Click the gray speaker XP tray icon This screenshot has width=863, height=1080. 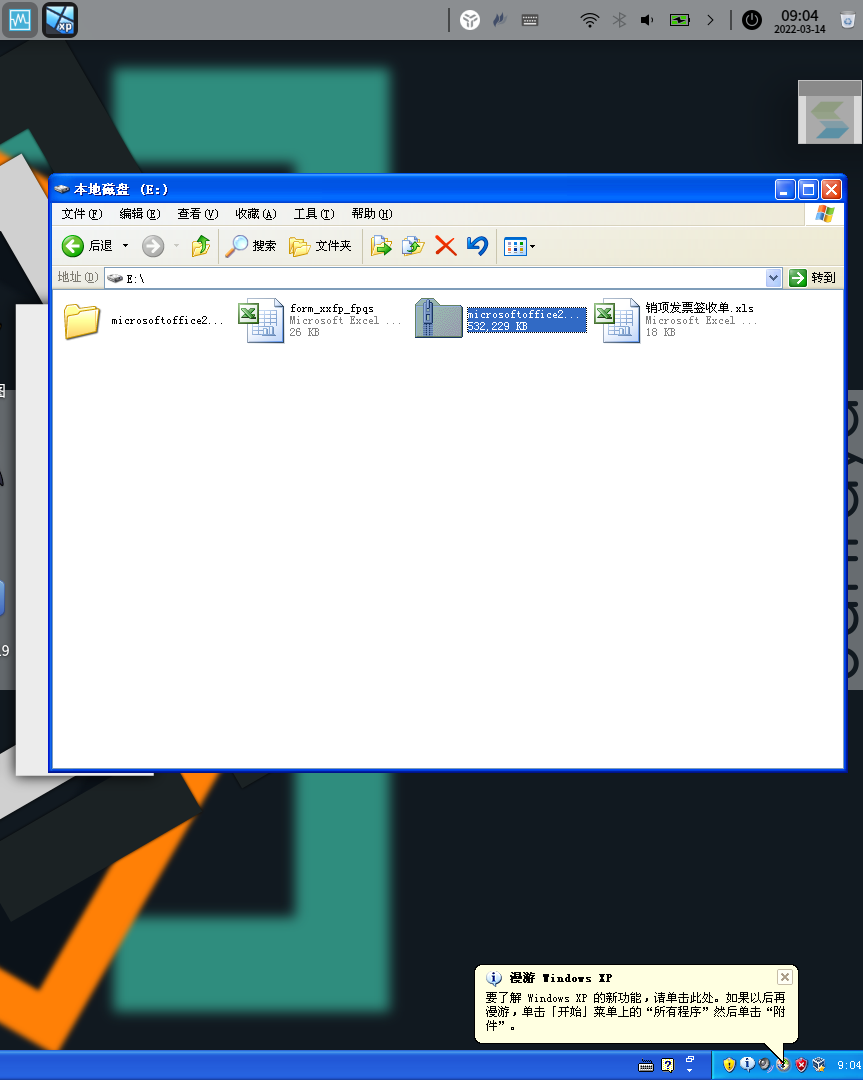pyautogui.click(x=765, y=1065)
